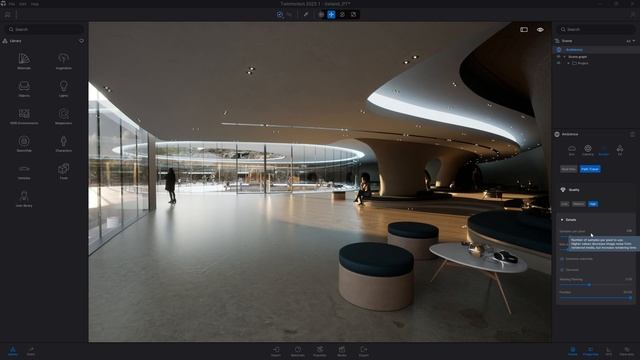Click the Populate icon in bottom dock
This screenshot has height=360, width=640.
tap(320, 351)
